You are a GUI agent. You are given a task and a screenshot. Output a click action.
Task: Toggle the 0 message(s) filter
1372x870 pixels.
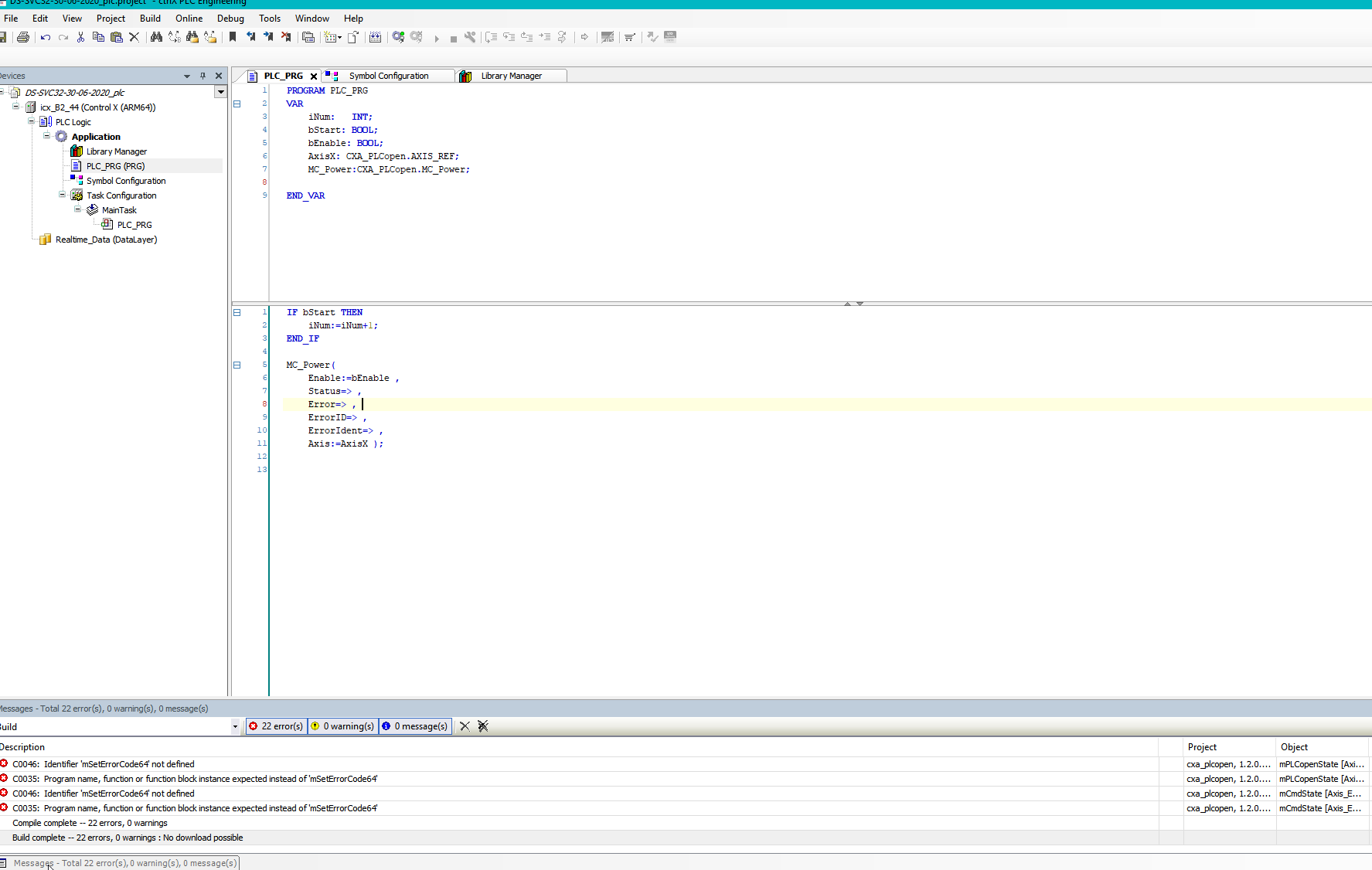(415, 726)
